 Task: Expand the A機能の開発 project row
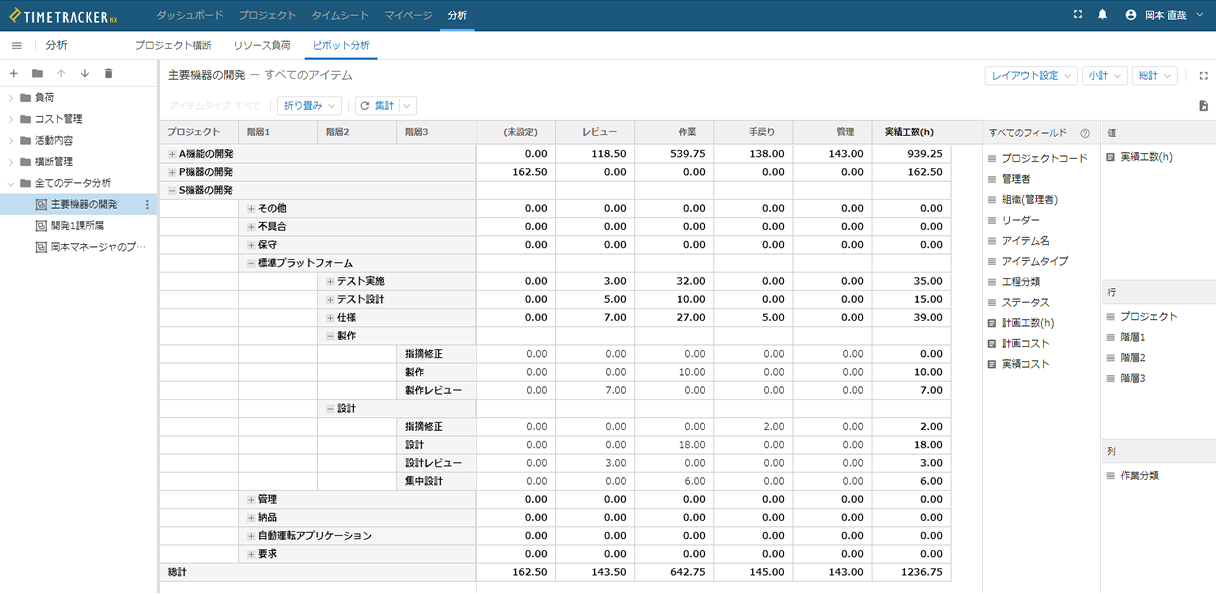click(x=172, y=154)
